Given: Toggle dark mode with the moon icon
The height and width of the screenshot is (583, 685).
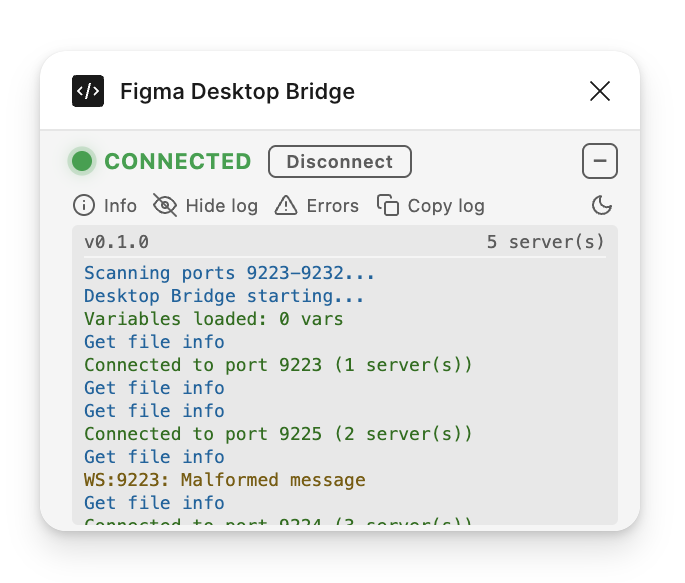Looking at the screenshot, I should coord(602,206).
